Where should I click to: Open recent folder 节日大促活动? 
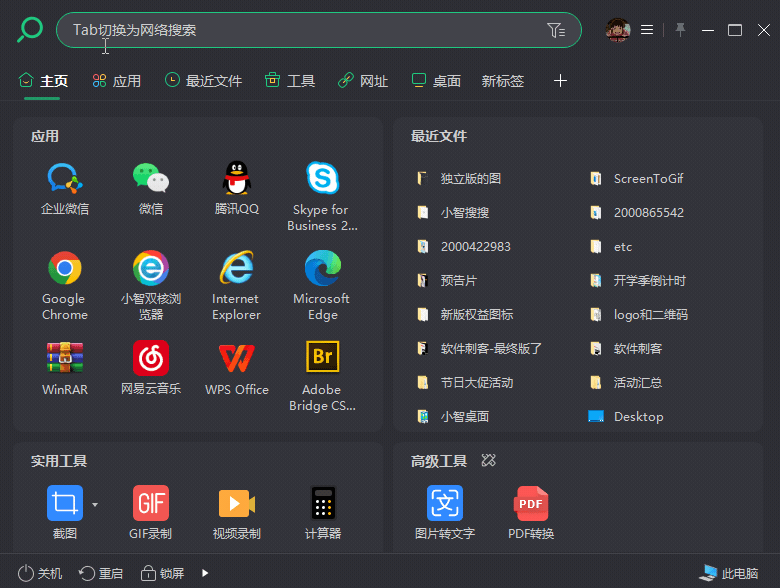[x=465, y=383]
